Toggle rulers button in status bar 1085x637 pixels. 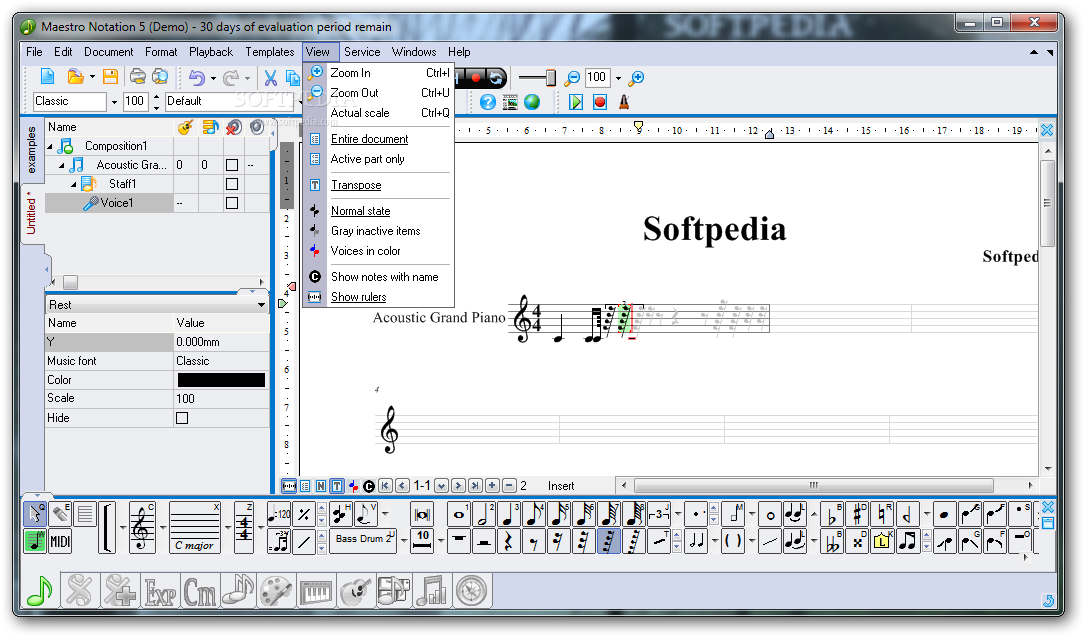click(289, 486)
